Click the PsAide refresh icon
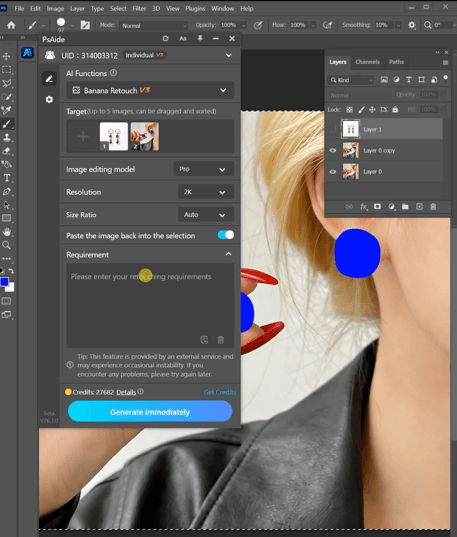 [165, 39]
